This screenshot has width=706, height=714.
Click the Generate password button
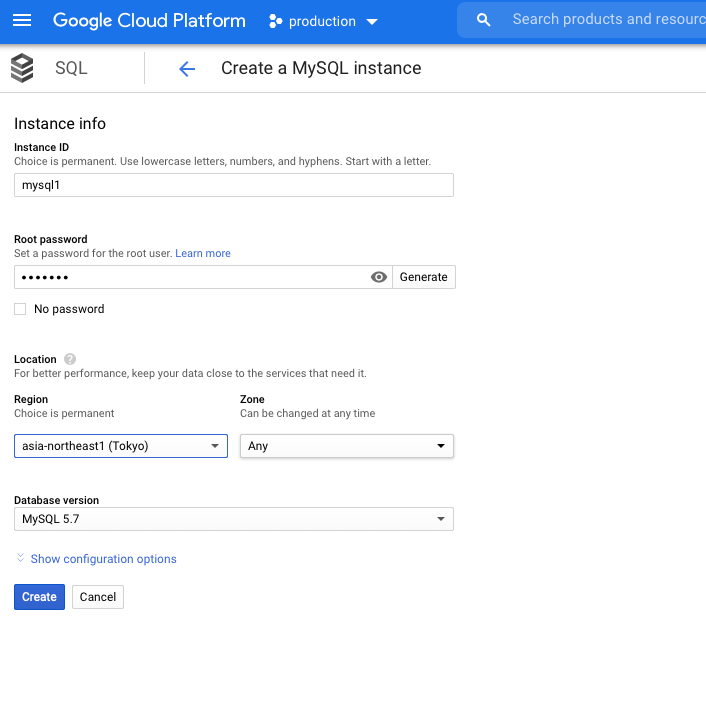(x=423, y=277)
